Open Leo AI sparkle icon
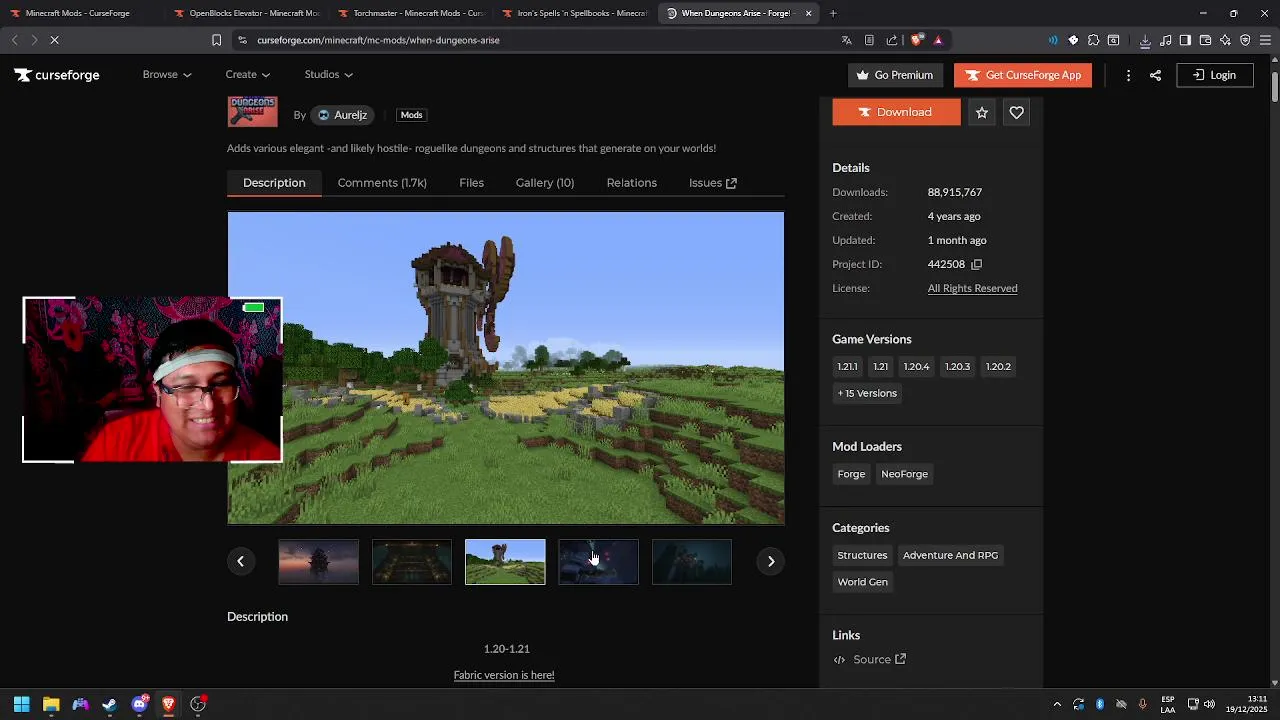The width and height of the screenshot is (1280, 720). (1225, 40)
